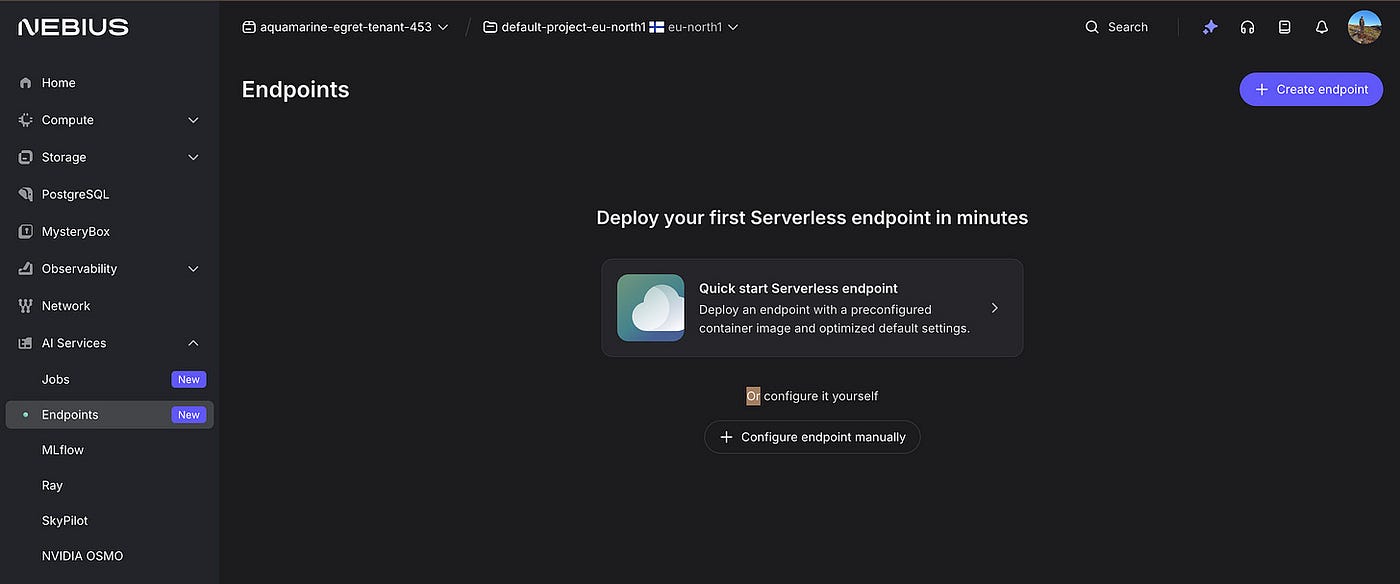Open support headset icon

coord(1247,27)
